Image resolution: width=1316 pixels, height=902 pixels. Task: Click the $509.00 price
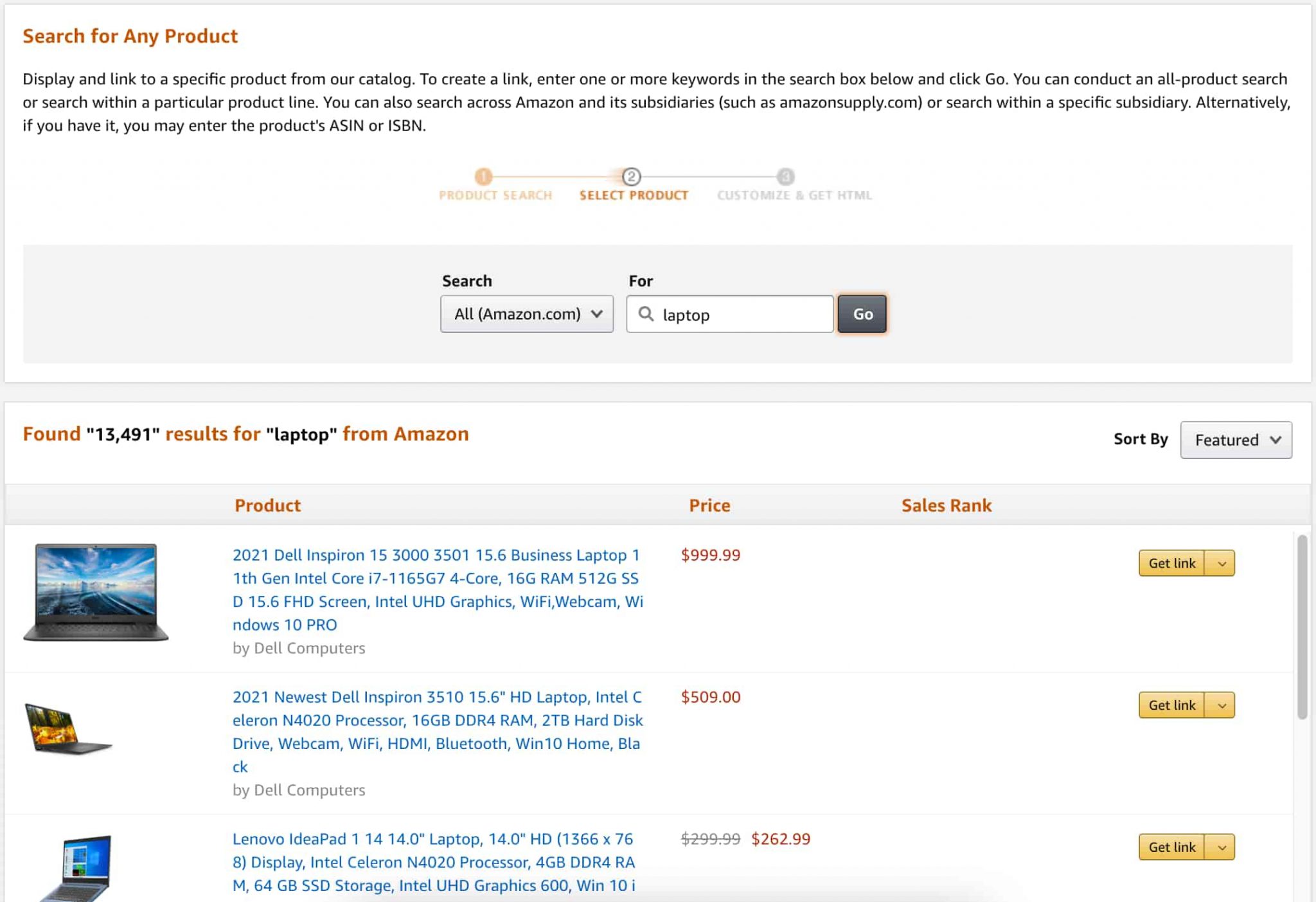[x=711, y=697]
